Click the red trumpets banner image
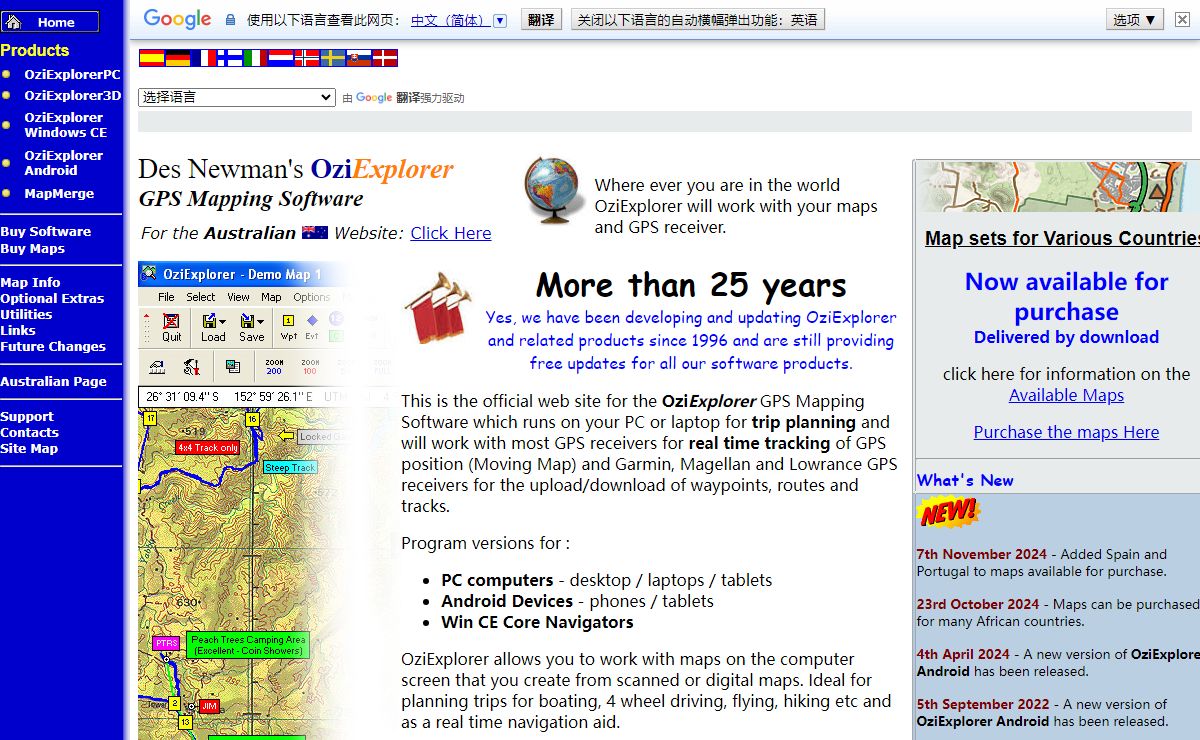 click(437, 307)
